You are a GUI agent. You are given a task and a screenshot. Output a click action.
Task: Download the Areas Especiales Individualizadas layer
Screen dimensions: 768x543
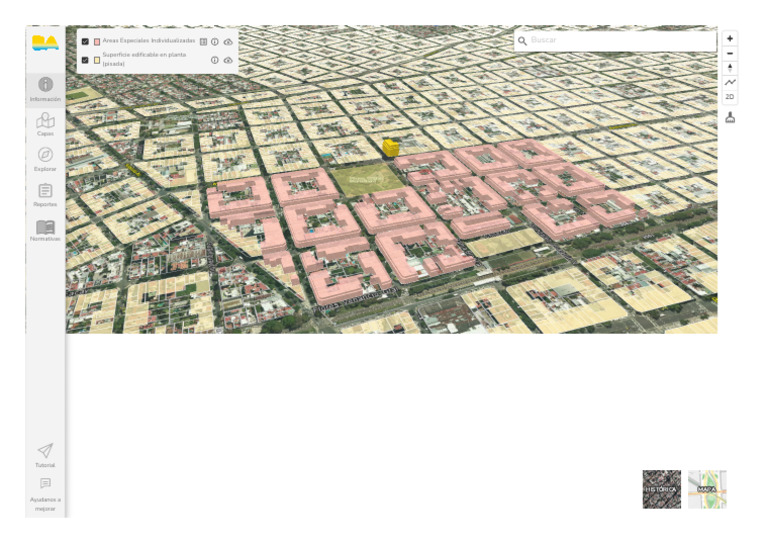(228, 42)
